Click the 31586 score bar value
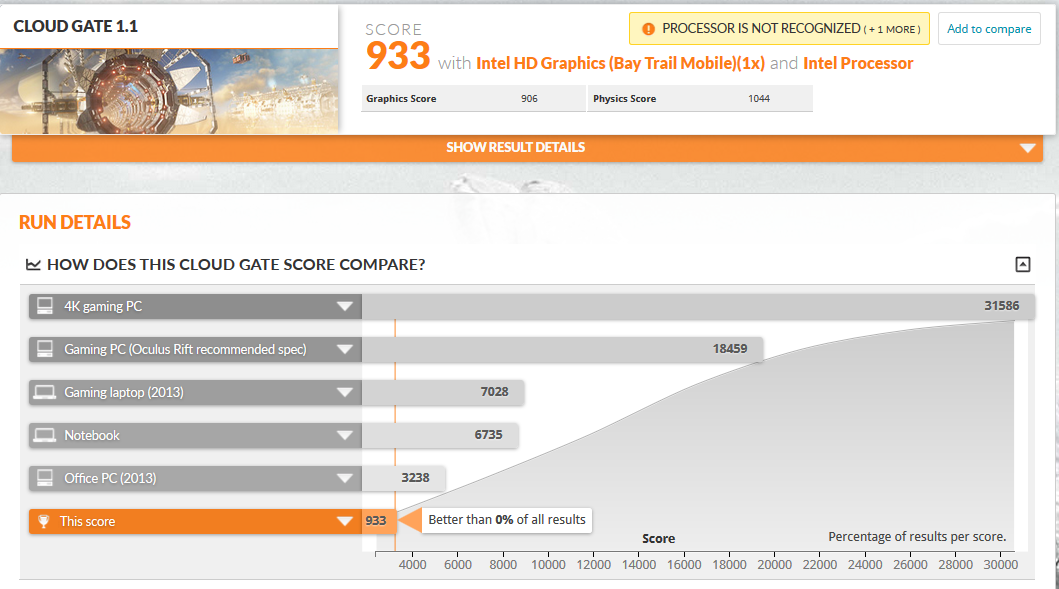 coord(1002,306)
